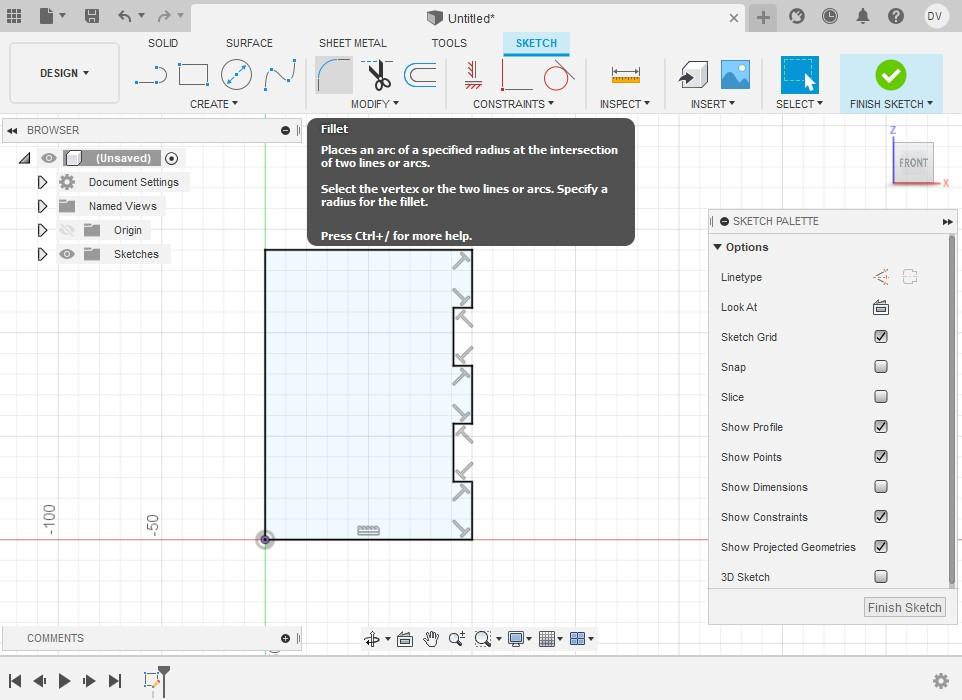Open the Measure tool in Inspect
The height and width of the screenshot is (700, 962).
click(626, 75)
